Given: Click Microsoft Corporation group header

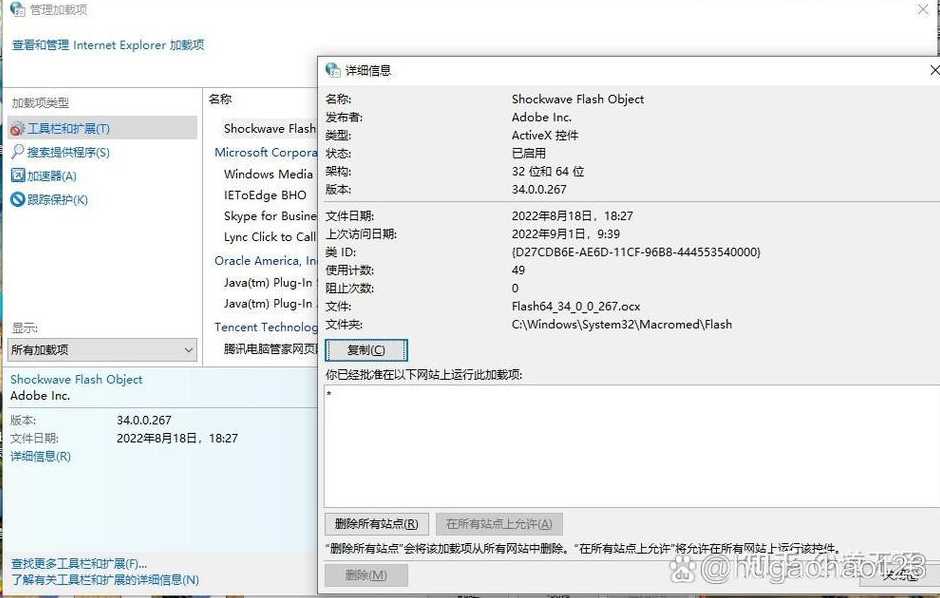Looking at the screenshot, I should (x=266, y=152).
